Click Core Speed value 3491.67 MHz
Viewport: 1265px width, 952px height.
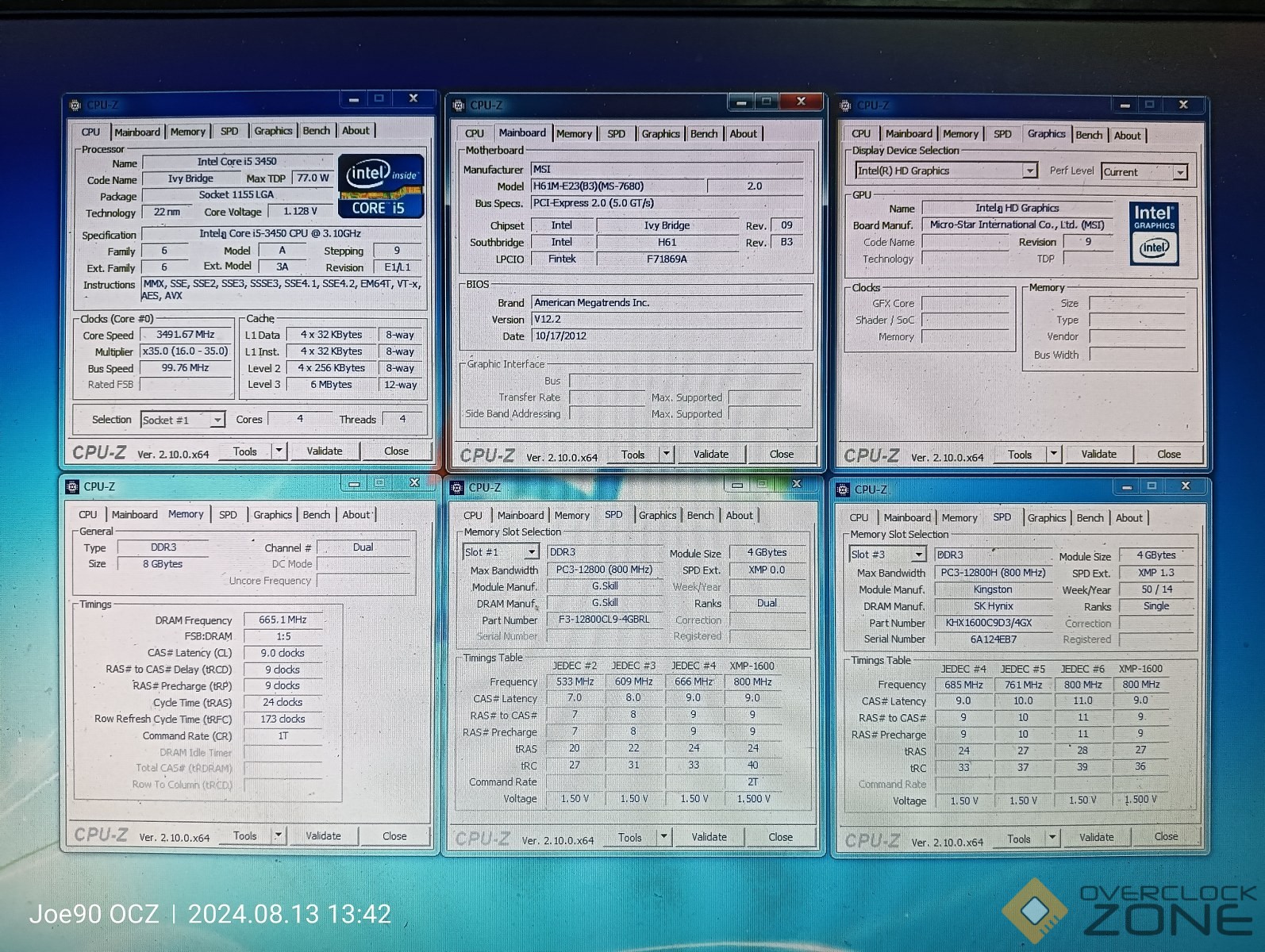(186, 335)
